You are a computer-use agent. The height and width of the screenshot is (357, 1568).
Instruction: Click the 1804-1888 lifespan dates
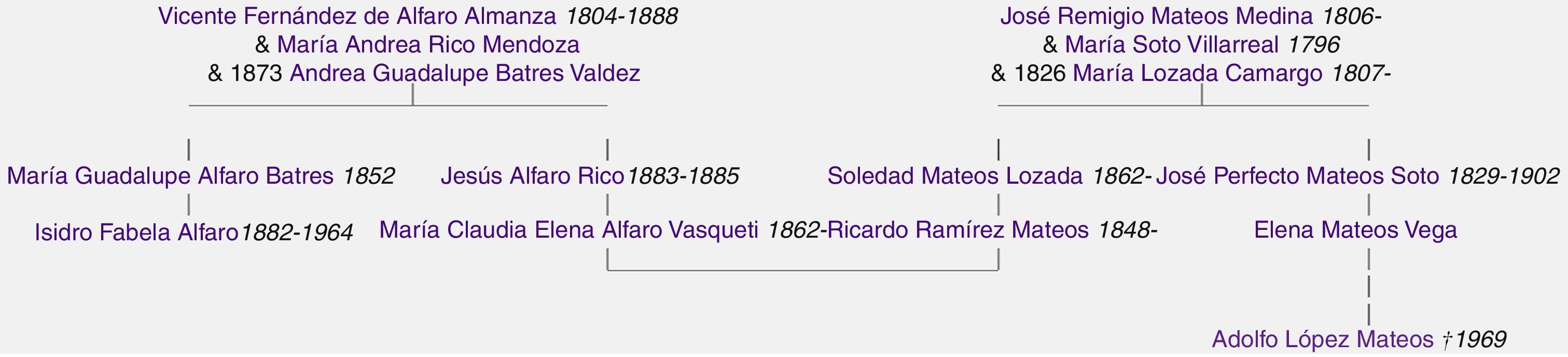pyautogui.click(x=621, y=17)
